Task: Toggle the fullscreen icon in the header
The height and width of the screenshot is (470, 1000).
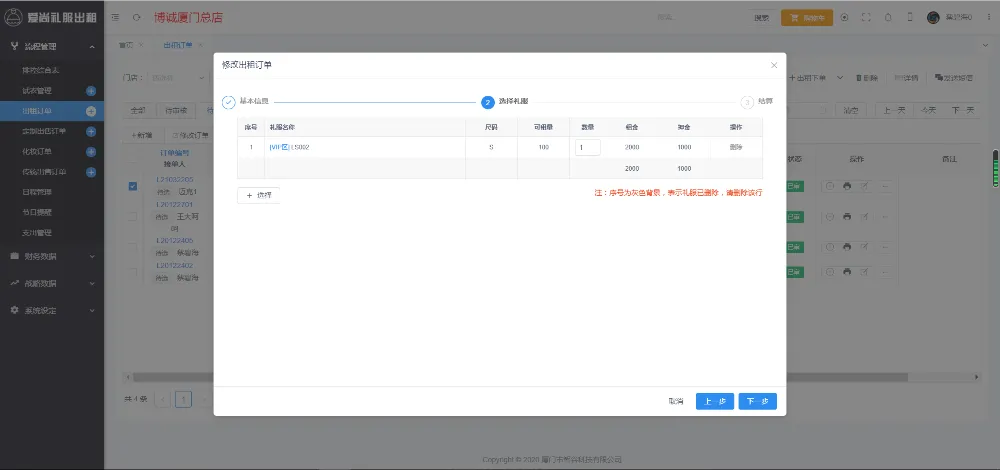Action: click(x=866, y=17)
